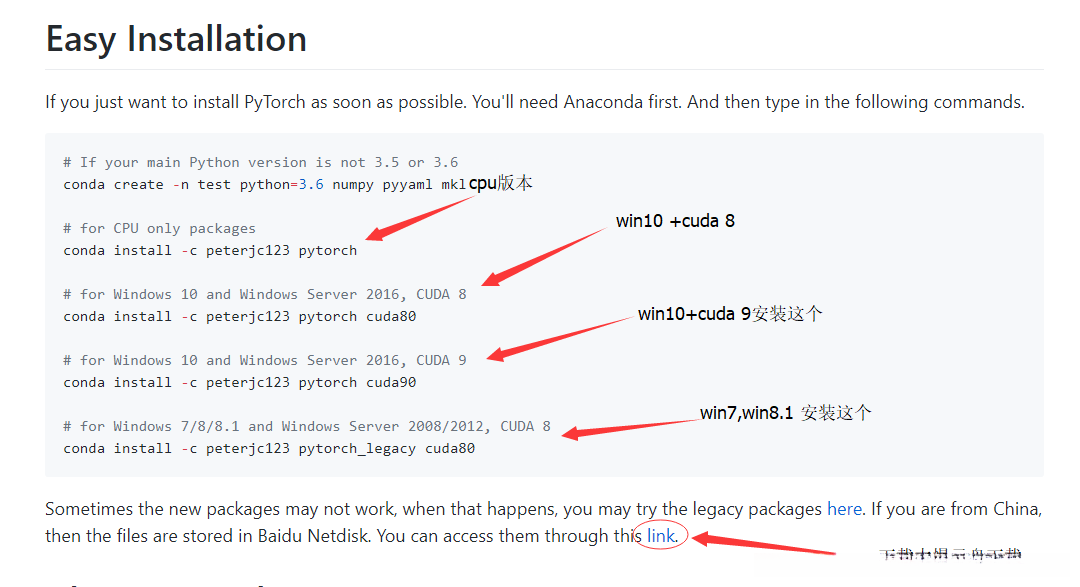Click the red arrow pointing at CUDA 9 comment

coord(560,338)
